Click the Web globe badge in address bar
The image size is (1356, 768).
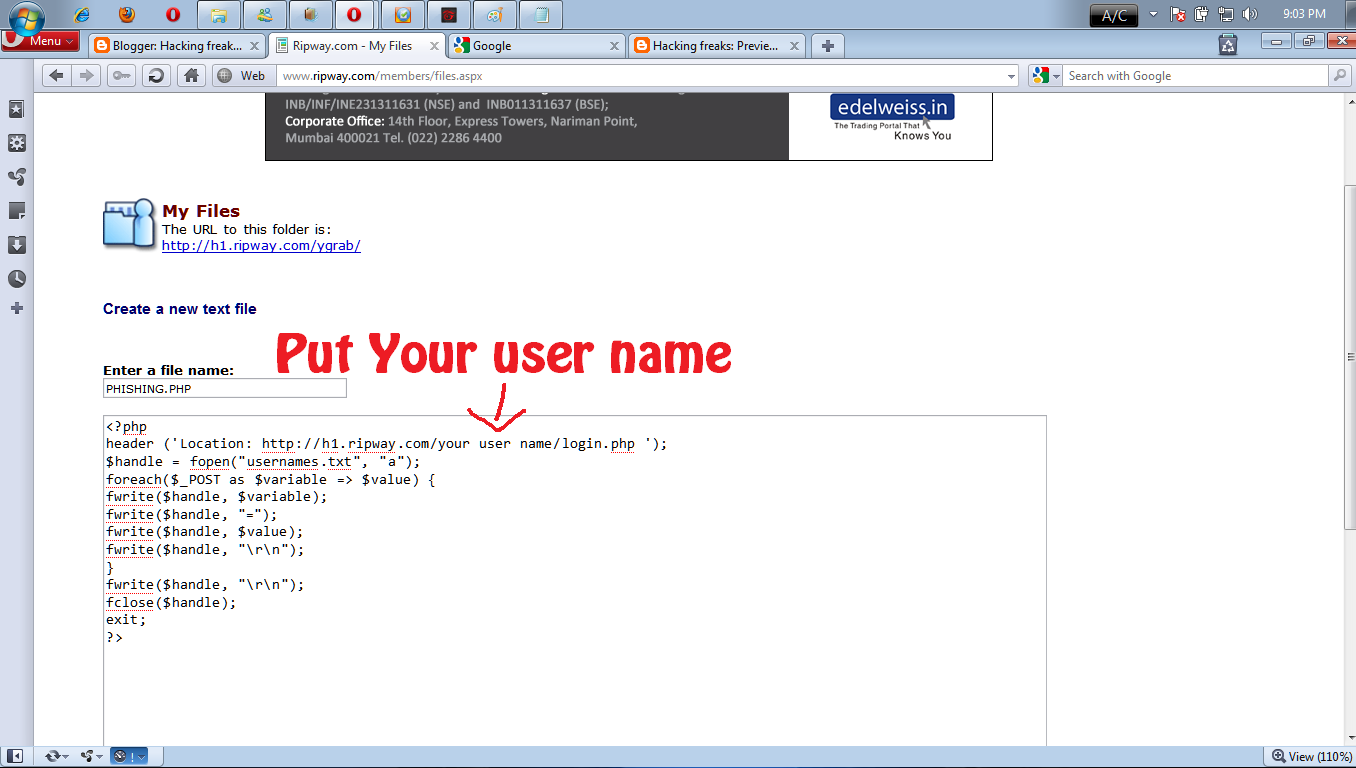pos(242,76)
